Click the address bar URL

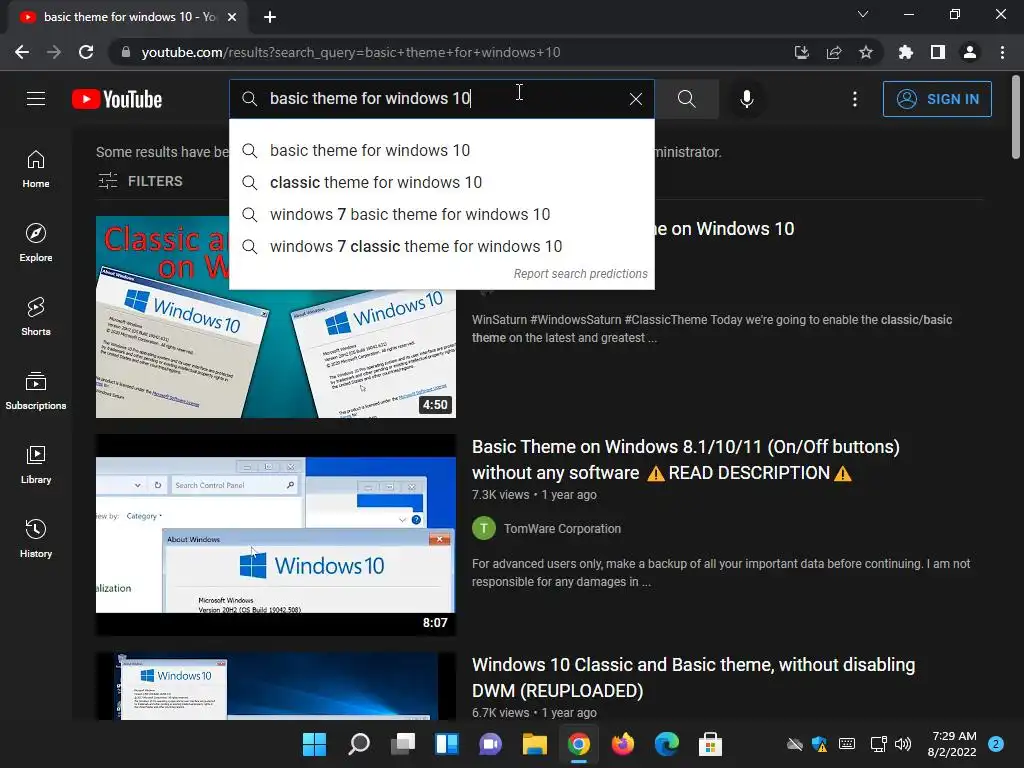point(351,52)
